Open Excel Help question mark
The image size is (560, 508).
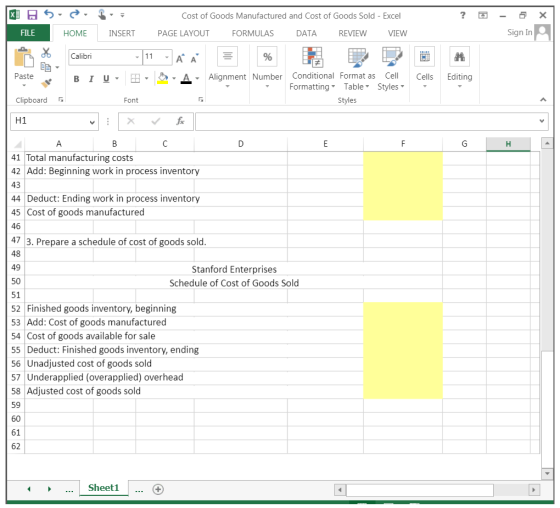[463, 15]
